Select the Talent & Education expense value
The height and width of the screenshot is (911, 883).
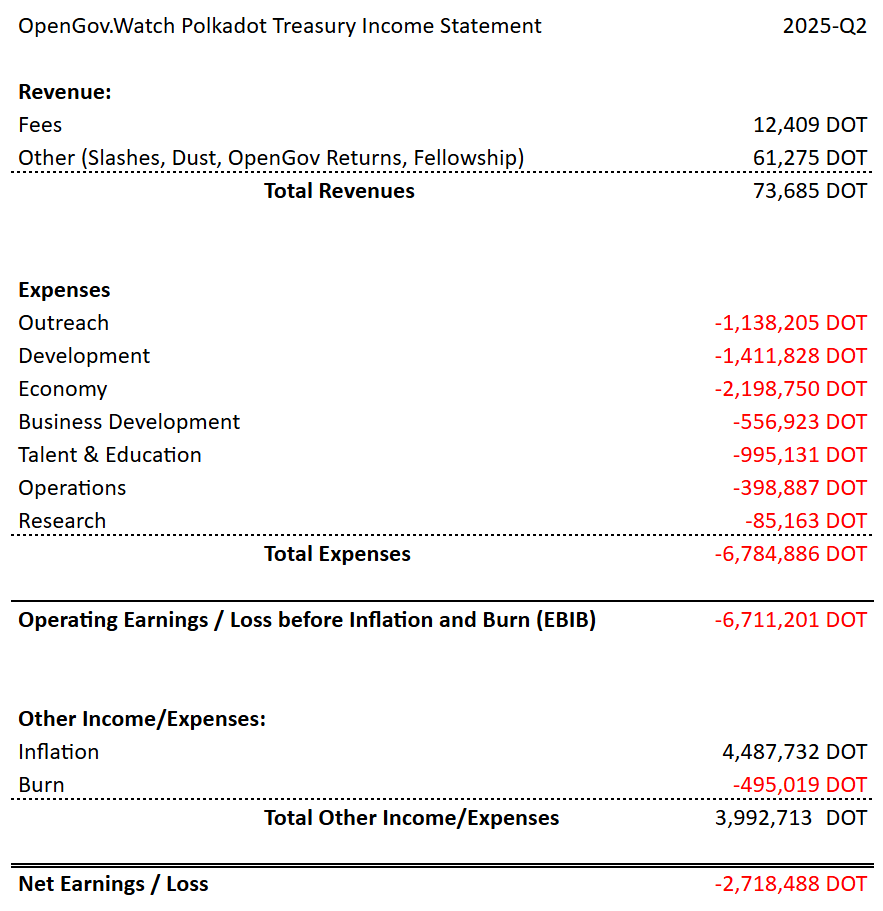point(799,455)
